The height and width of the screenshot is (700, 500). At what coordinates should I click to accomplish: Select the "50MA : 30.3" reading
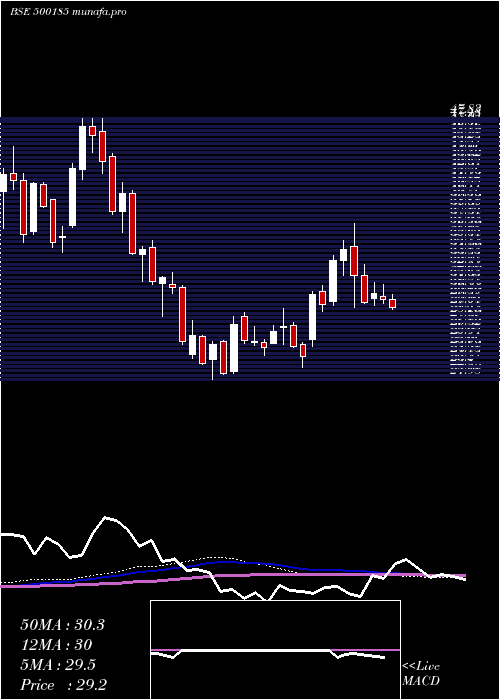(62, 625)
